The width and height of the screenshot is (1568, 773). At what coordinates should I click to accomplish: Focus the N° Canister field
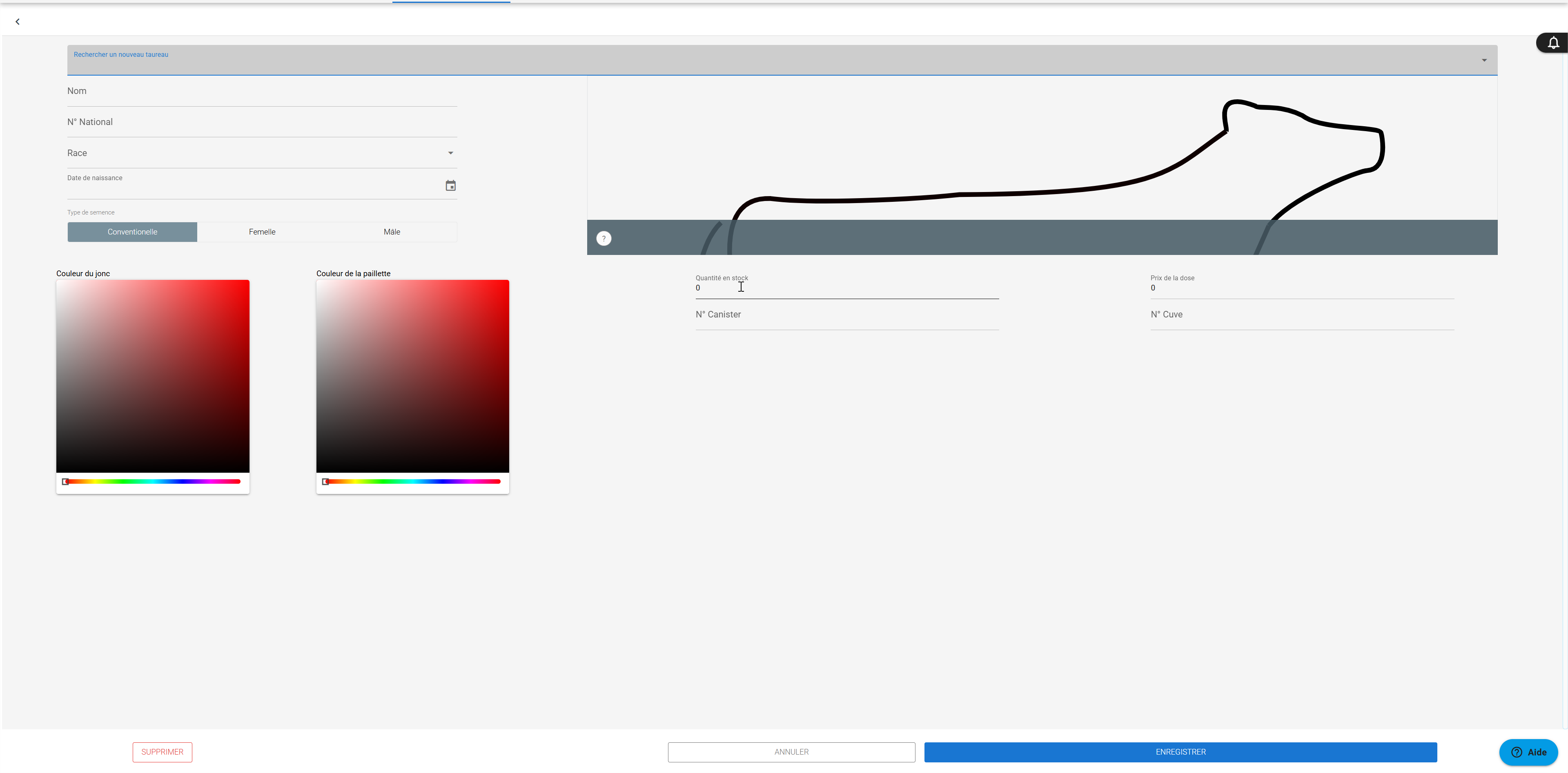(847, 315)
